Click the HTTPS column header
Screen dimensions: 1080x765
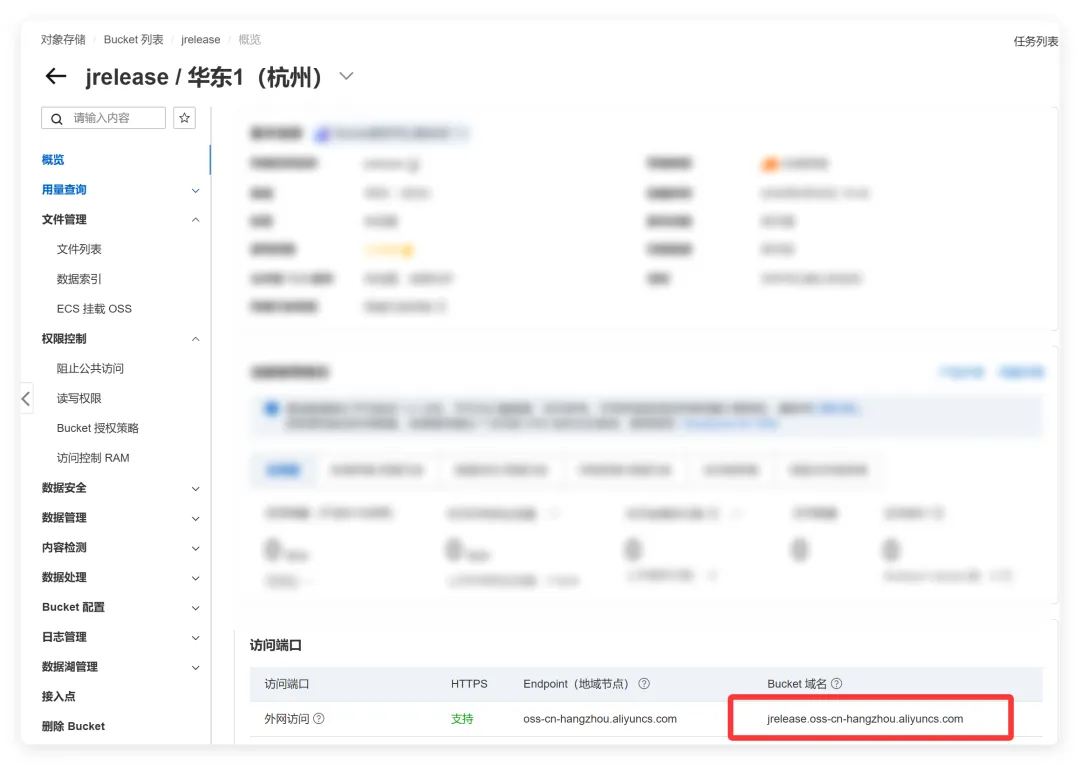coord(469,684)
